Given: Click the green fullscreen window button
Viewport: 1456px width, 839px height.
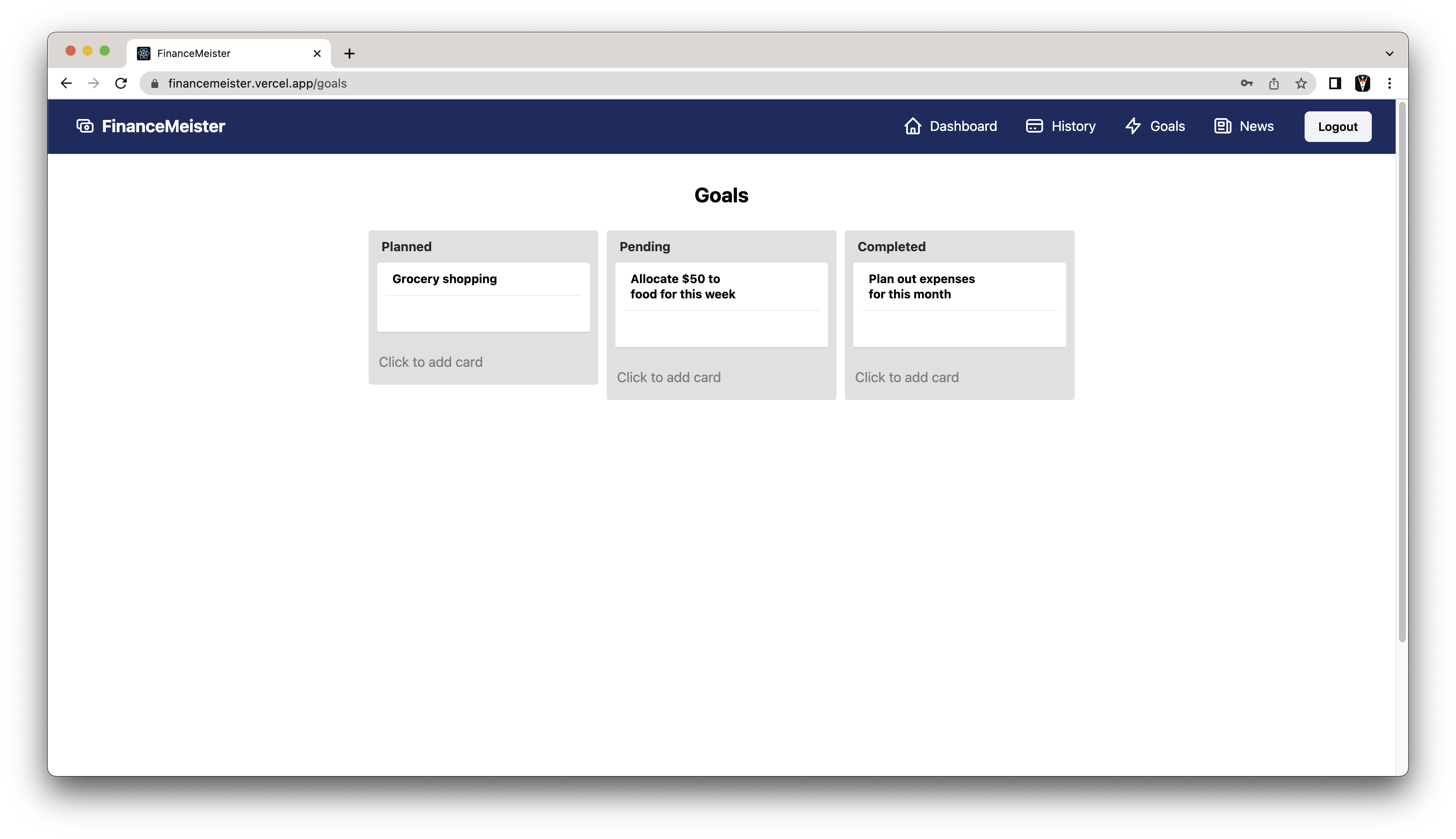Looking at the screenshot, I should [104, 51].
